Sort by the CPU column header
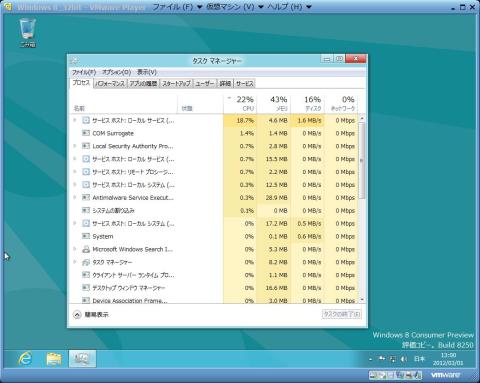The height and width of the screenshot is (383, 480). coord(240,103)
